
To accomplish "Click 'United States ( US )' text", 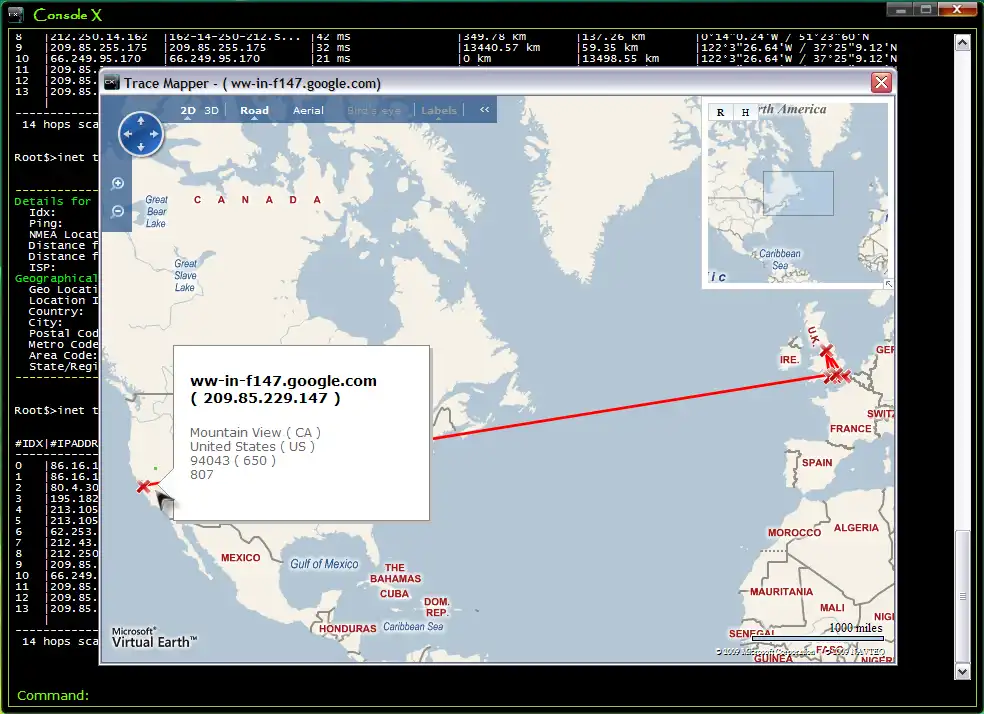I will click(252, 447).
